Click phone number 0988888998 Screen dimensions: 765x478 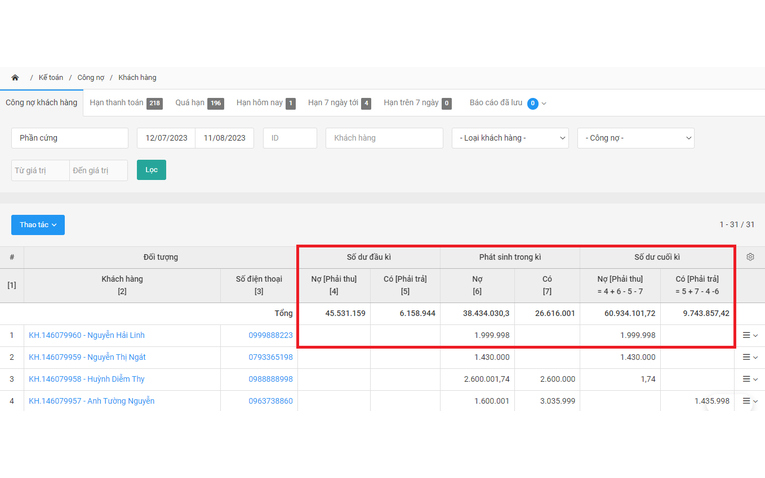[x=271, y=379]
